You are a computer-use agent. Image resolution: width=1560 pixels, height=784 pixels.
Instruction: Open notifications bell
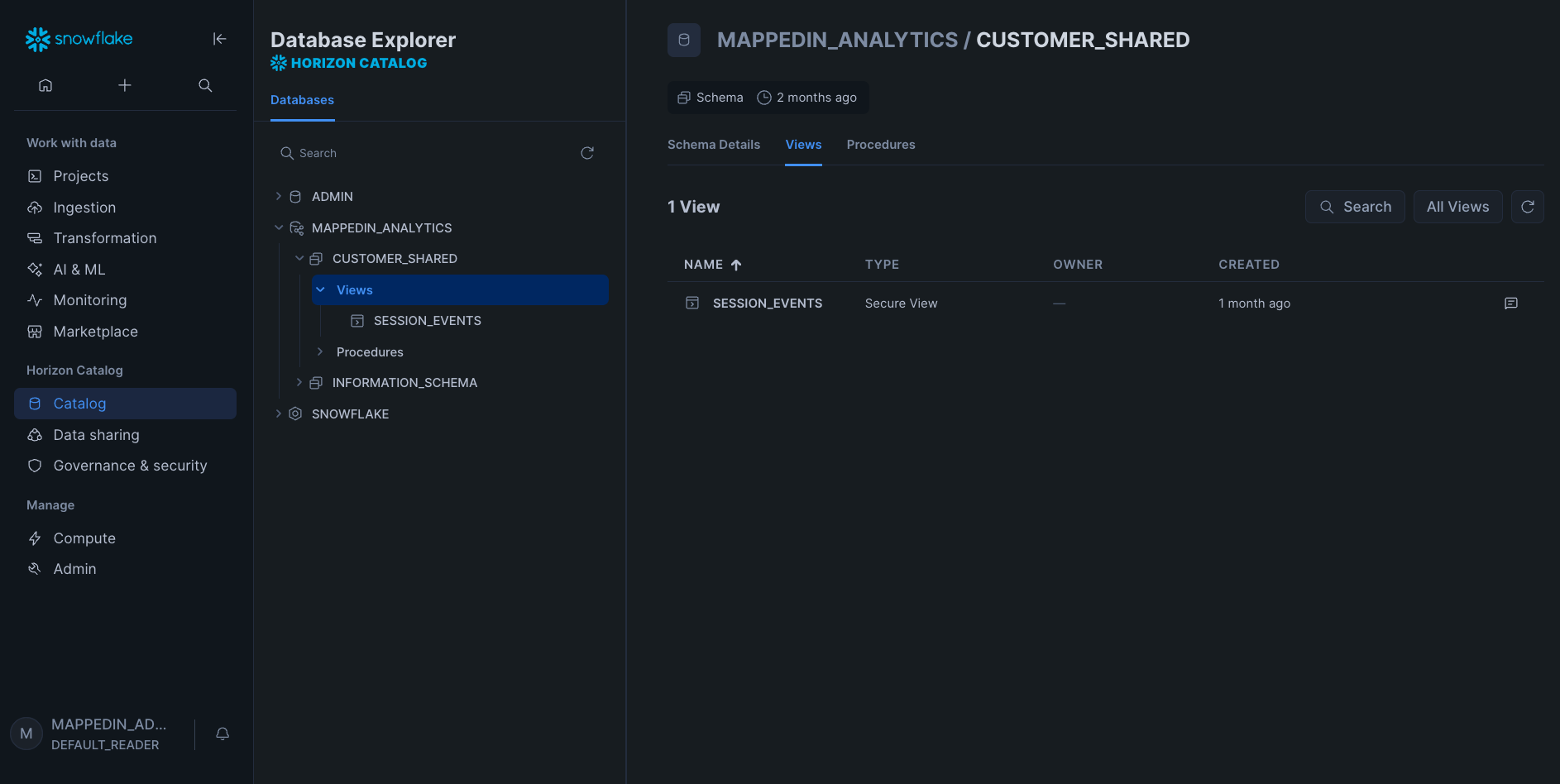pyautogui.click(x=223, y=734)
